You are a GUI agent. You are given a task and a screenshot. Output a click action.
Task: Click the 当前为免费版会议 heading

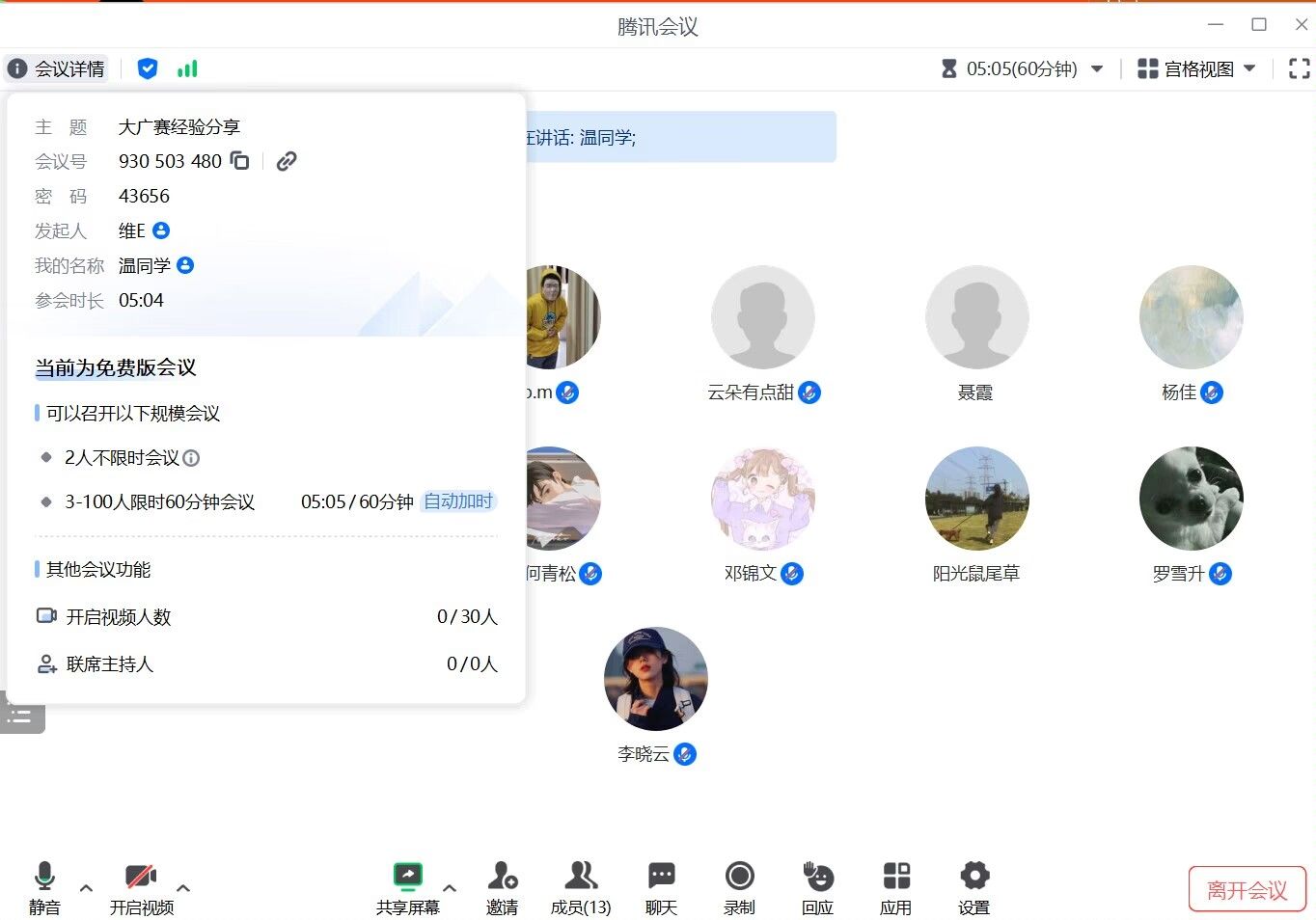[116, 367]
